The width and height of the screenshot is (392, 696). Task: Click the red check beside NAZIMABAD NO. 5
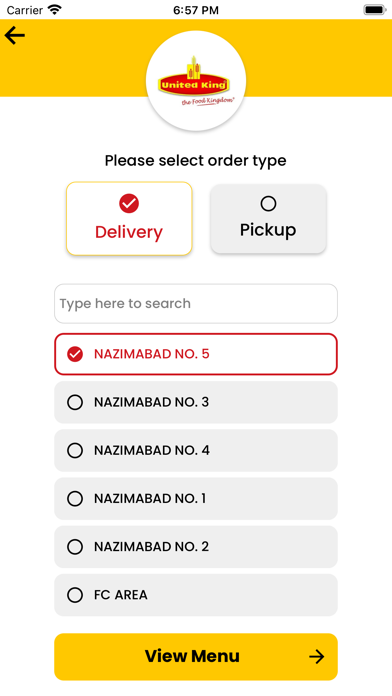(x=75, y=354)
